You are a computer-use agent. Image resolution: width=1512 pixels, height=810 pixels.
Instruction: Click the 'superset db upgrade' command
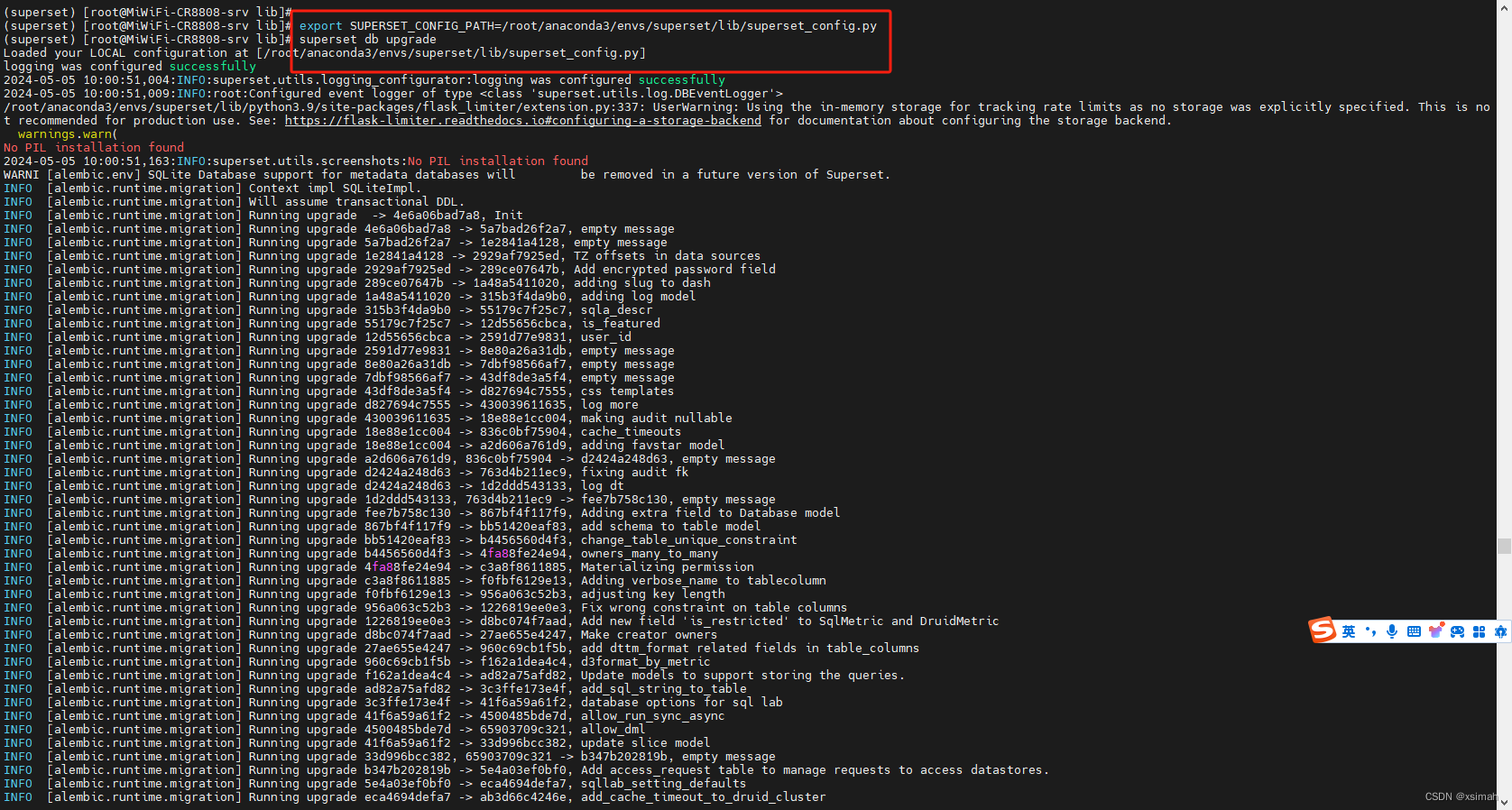[368, 39]
